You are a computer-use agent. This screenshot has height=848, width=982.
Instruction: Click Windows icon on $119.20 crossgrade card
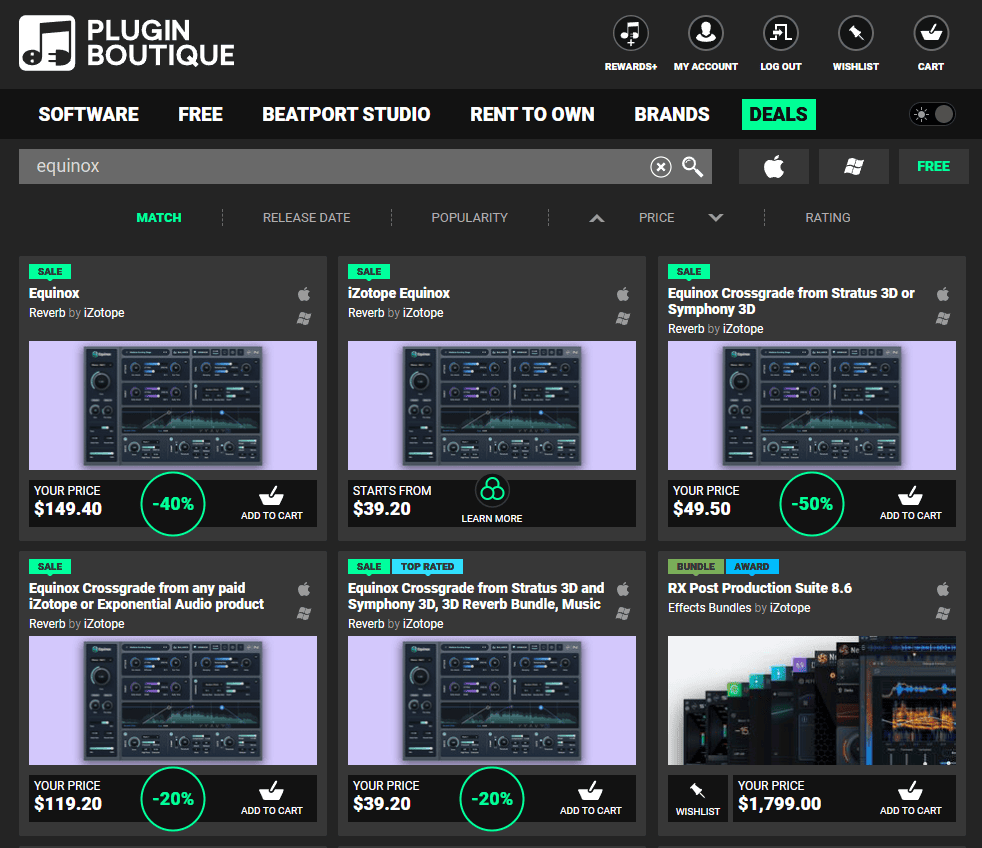[x=304, y=613]
